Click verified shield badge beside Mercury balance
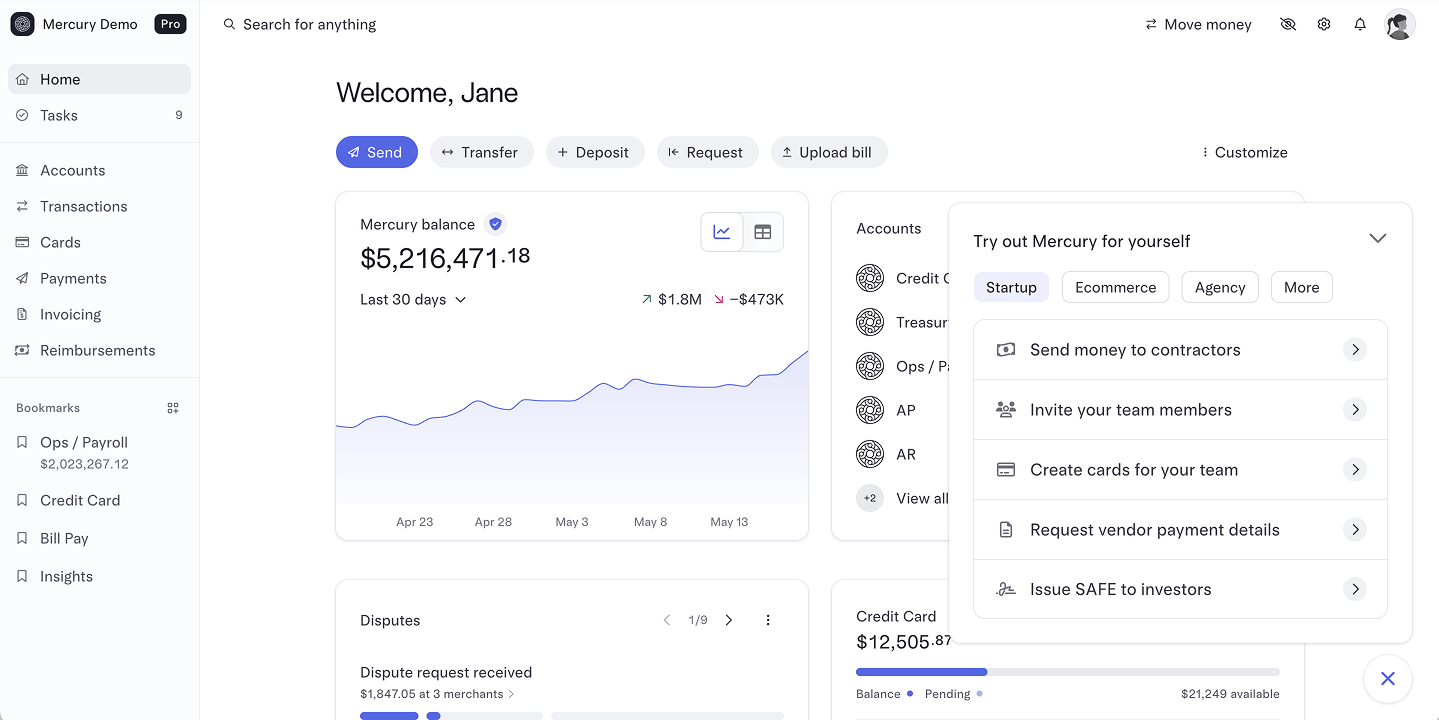 tap(495, 224)
